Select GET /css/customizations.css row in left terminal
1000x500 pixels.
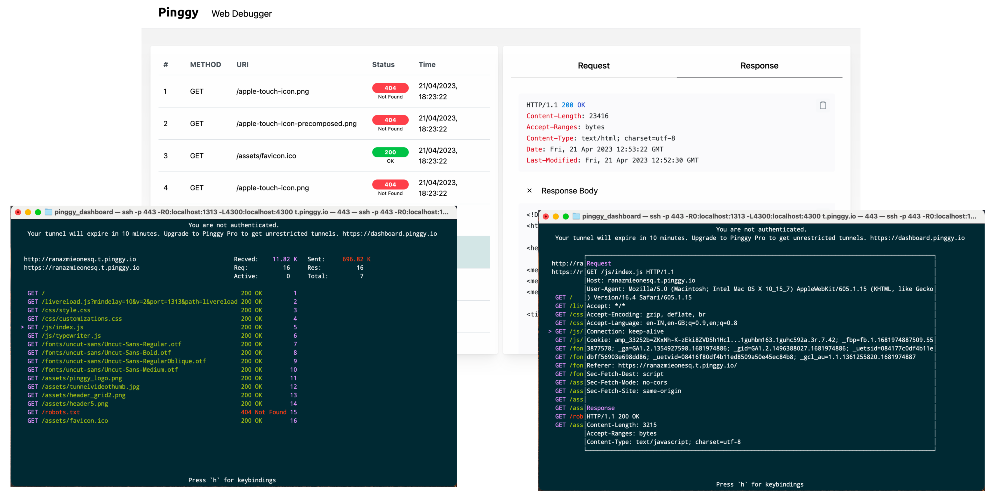163,318
